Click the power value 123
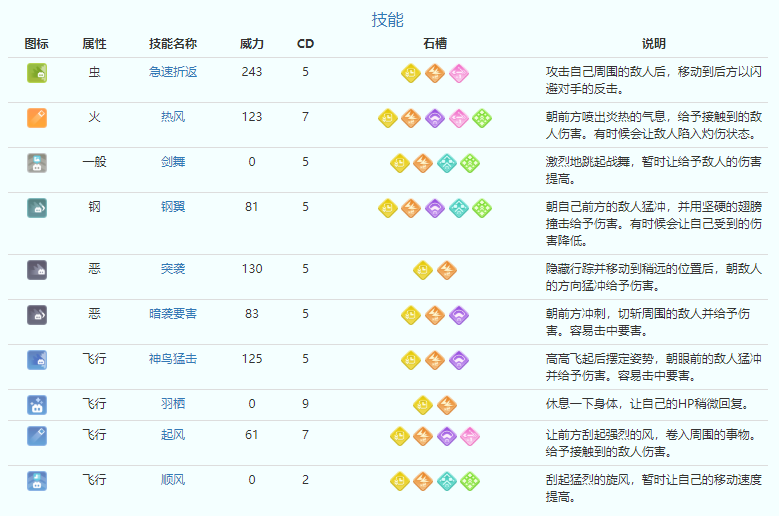The width and height of the screenshot is (779, 516). click(252, 117)
